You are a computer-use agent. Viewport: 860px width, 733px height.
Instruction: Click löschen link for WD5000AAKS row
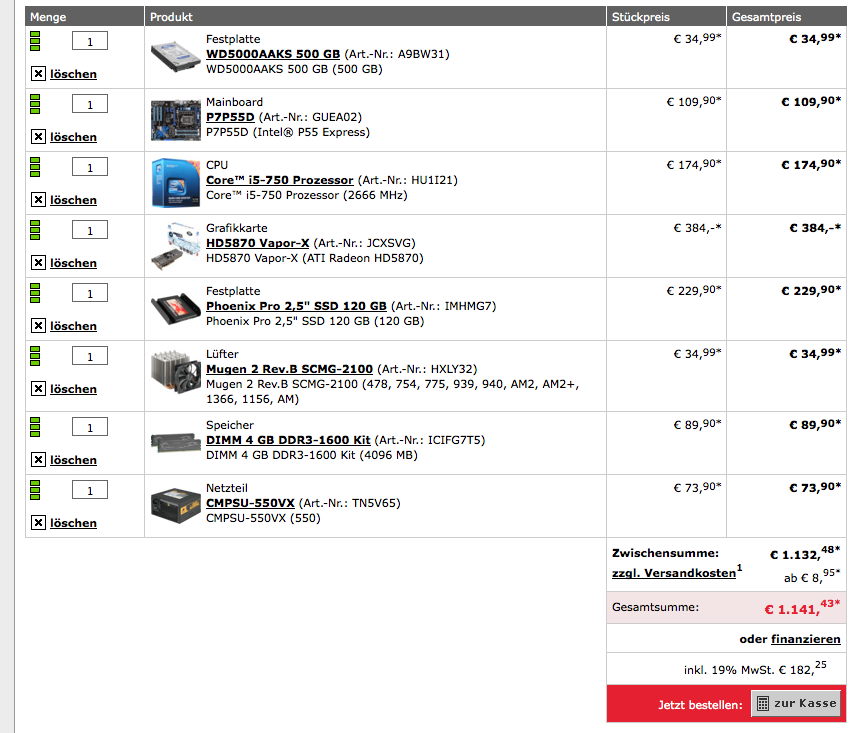73,74
